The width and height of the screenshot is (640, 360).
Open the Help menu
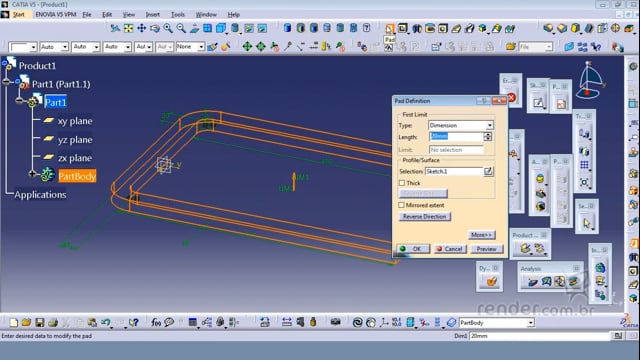pos(233,14)
